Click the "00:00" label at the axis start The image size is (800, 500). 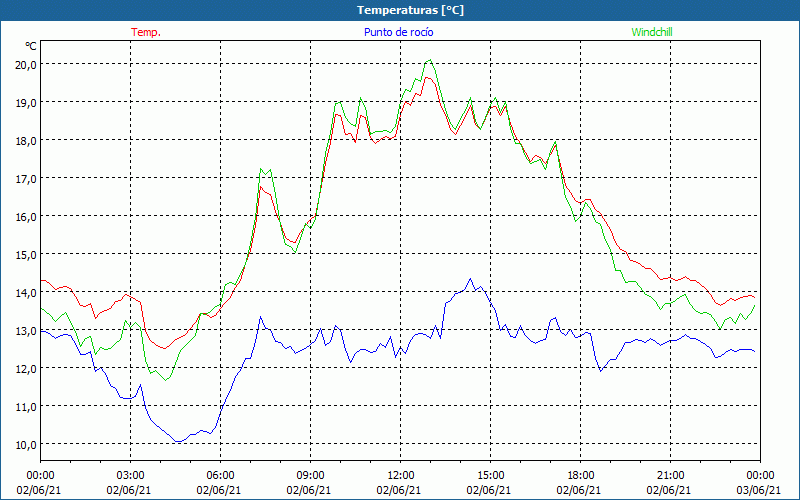(x=40, y=476)
